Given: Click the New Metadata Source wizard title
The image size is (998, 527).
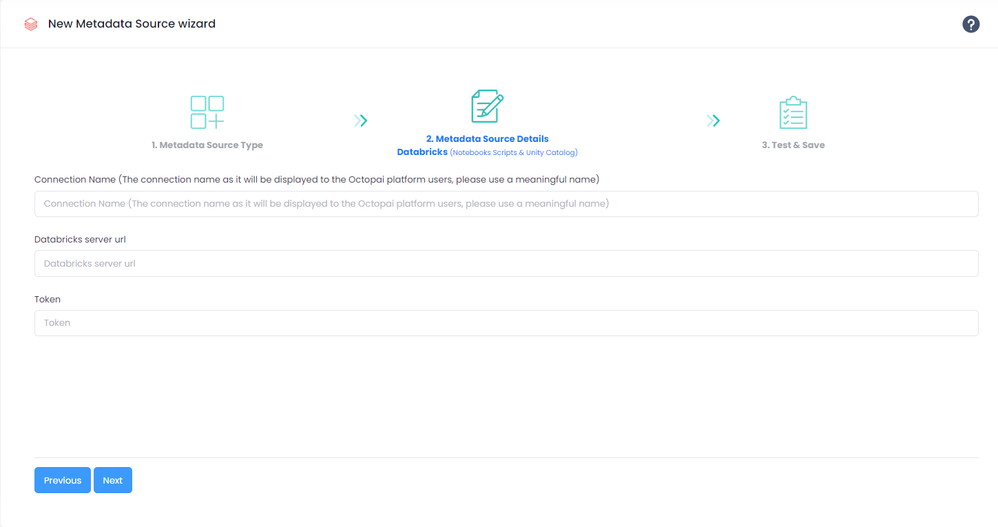Looking at the screenshot, I should pyautogui.click(x=132, y=24).
